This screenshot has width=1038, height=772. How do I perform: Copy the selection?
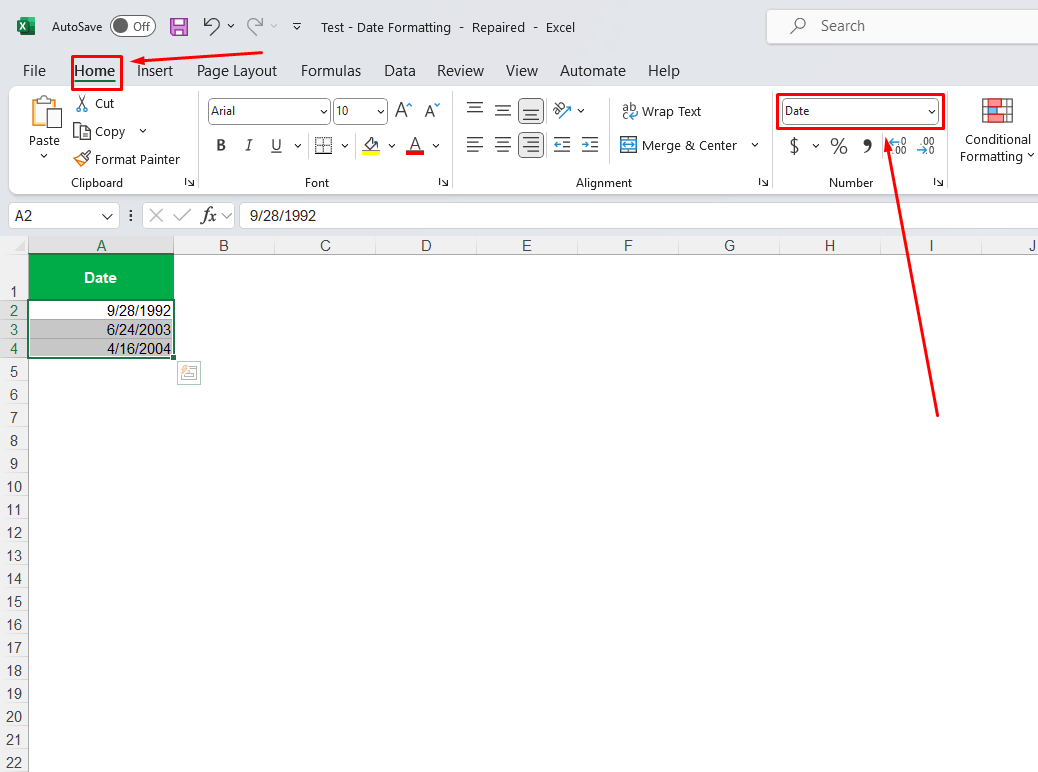coord(100,131)
